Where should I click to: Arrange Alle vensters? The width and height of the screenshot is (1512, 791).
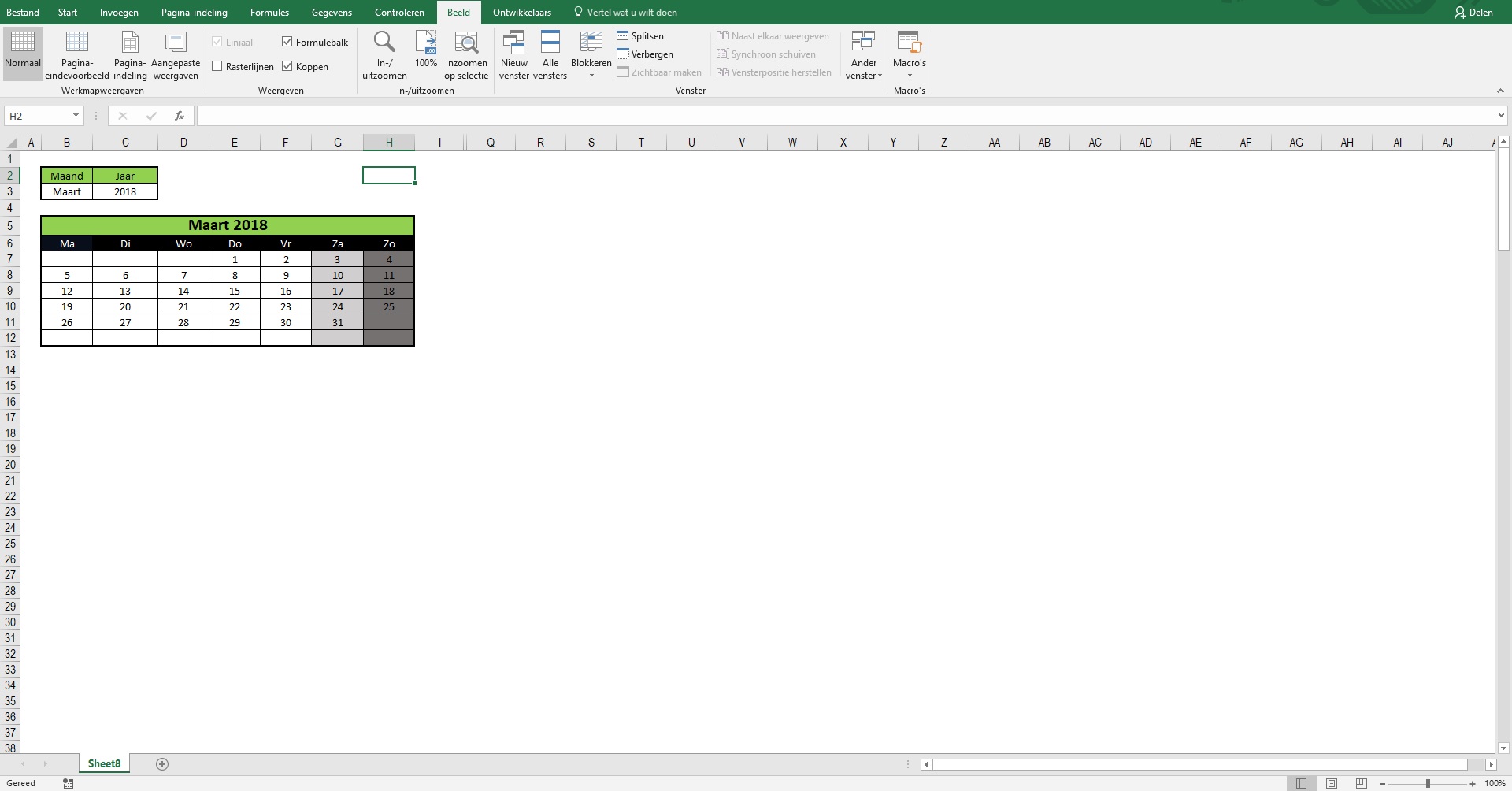[550, 55]
